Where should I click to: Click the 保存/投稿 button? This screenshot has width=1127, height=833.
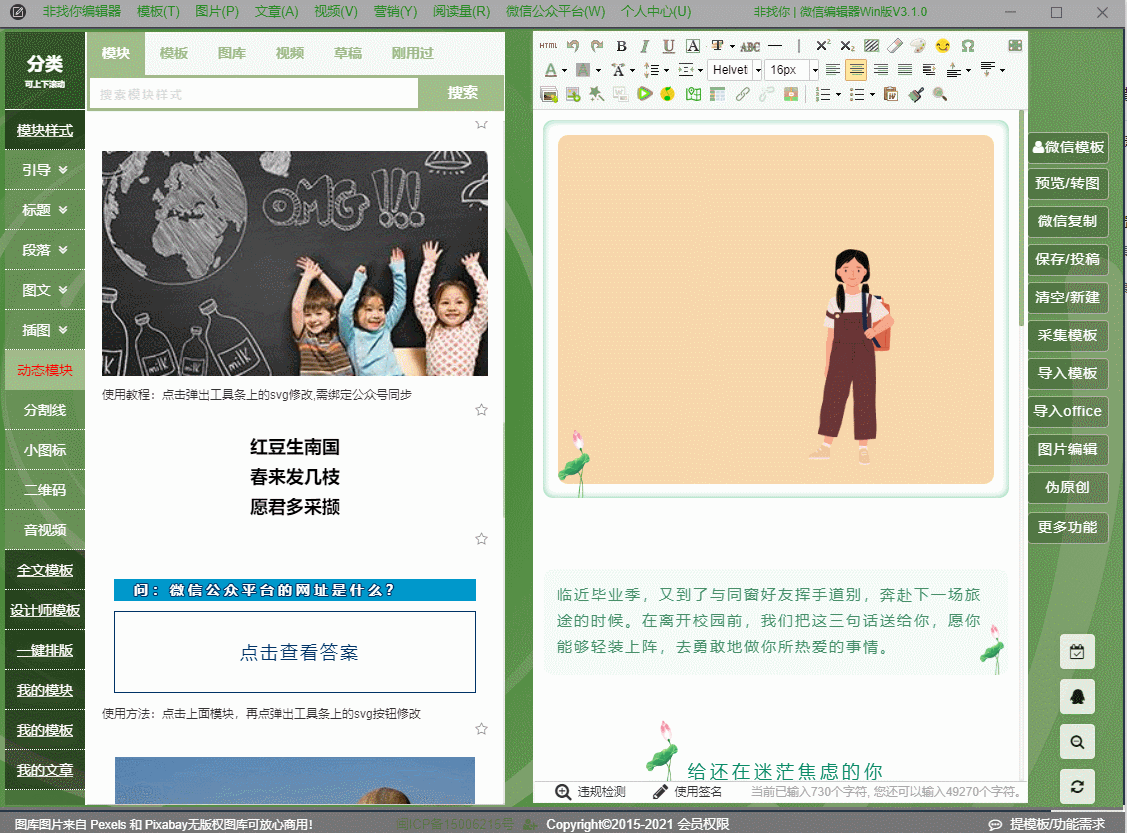(1067, 259)
